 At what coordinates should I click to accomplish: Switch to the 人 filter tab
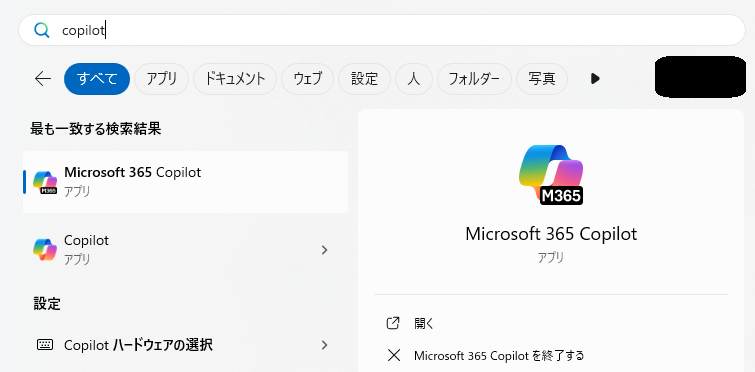click(414, 79)
